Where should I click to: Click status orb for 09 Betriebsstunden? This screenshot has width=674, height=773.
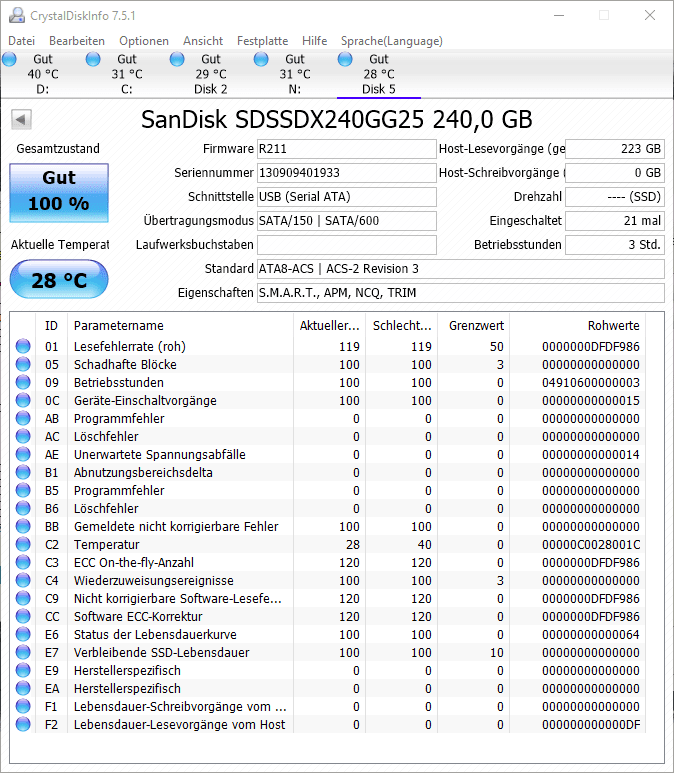click(23, 383)
